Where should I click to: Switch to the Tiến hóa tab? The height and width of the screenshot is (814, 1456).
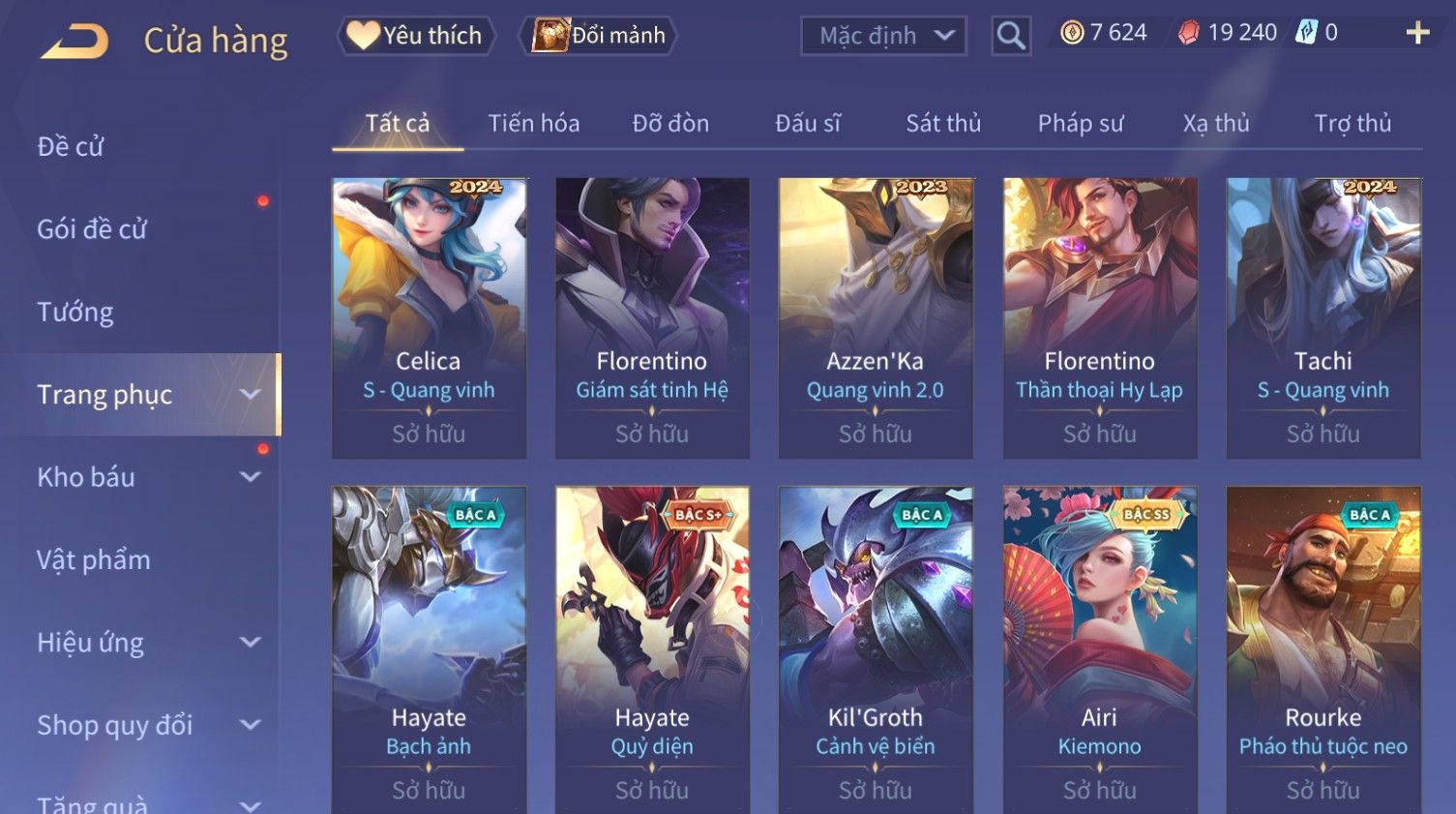tap(533, 123)
